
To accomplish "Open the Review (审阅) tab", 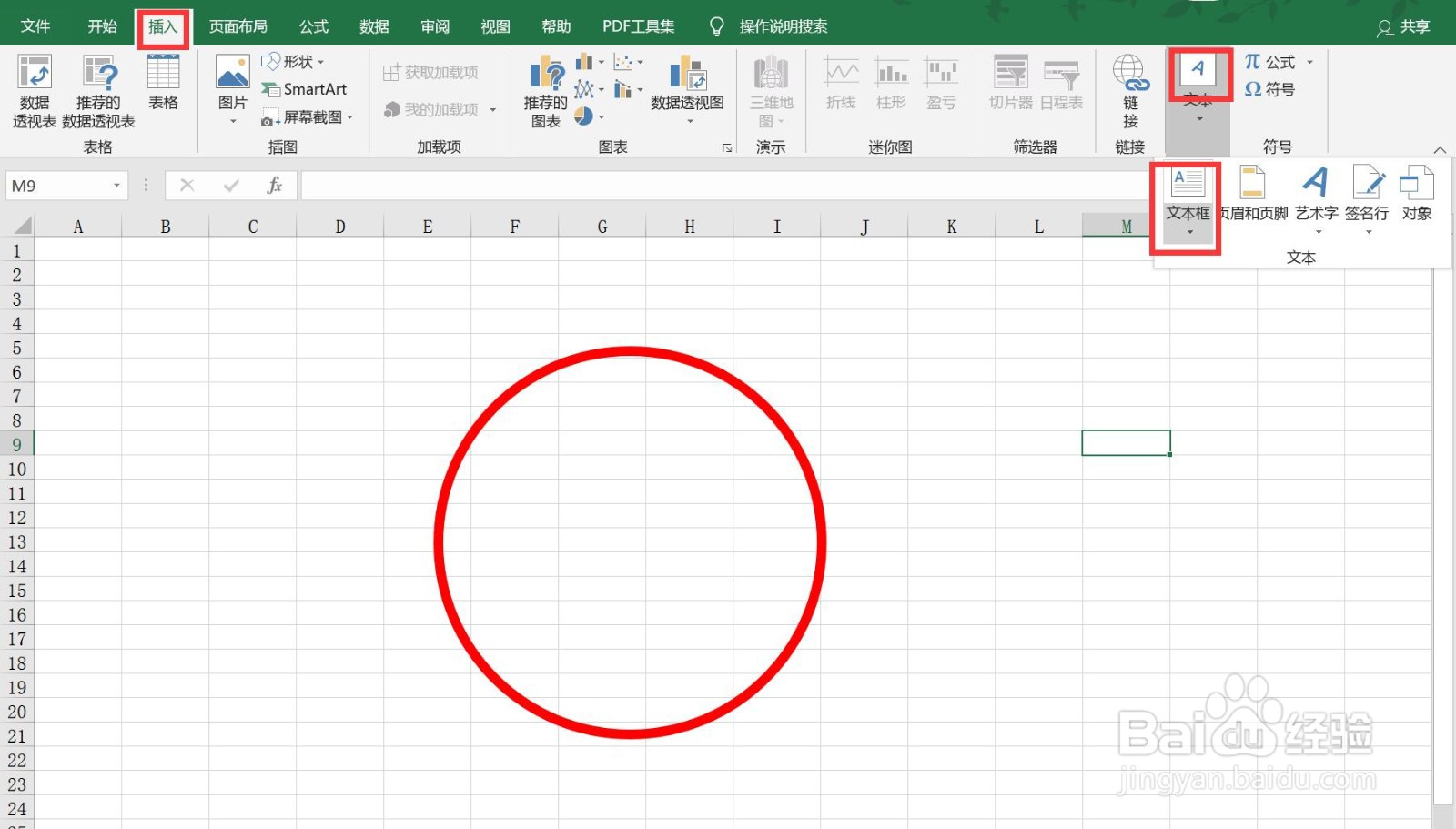I will click(x=435, y=26).
